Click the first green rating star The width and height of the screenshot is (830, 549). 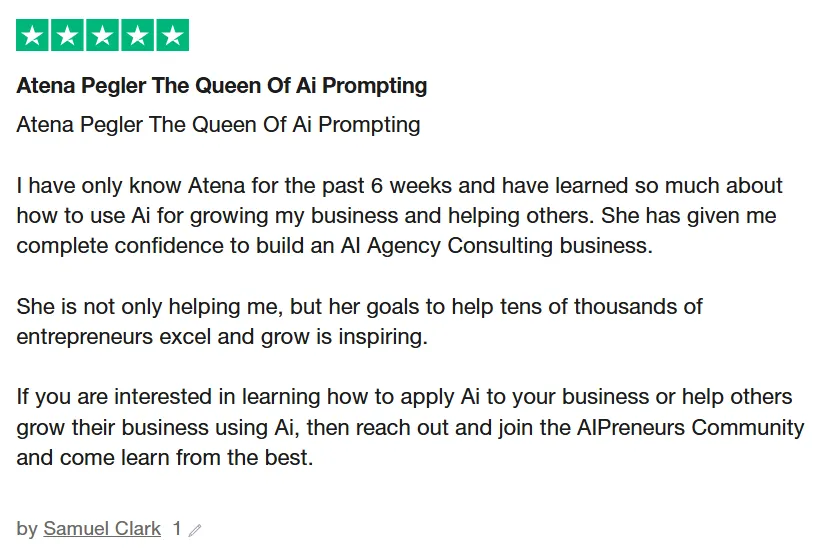tap(33, 36)
